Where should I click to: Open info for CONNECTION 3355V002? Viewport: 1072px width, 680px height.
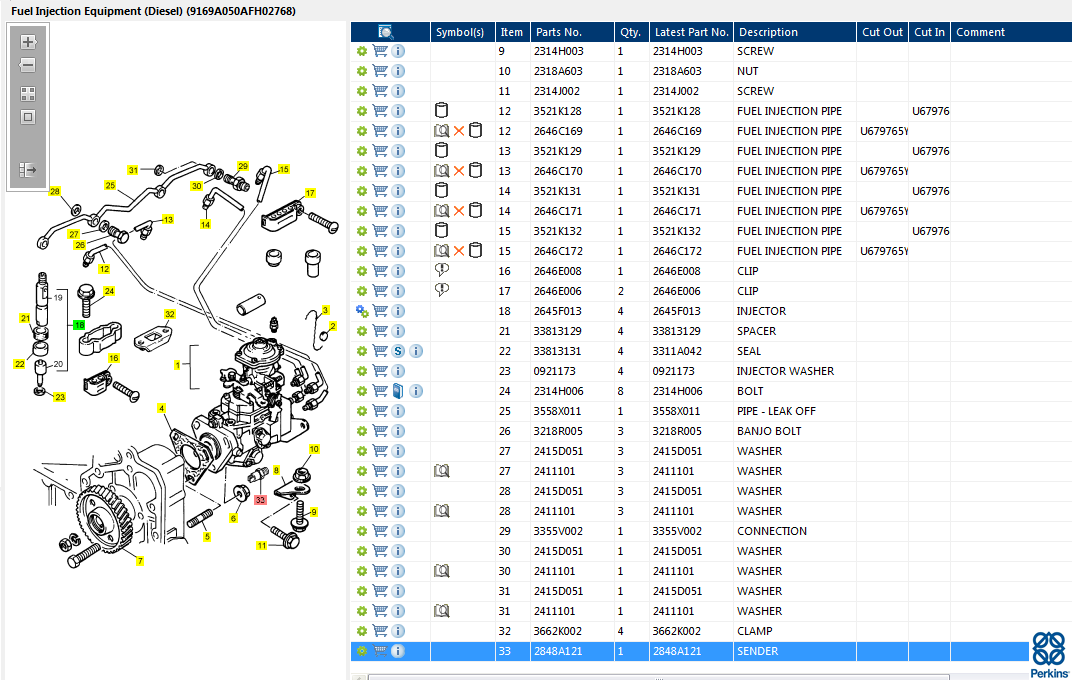tap(398, 531)
